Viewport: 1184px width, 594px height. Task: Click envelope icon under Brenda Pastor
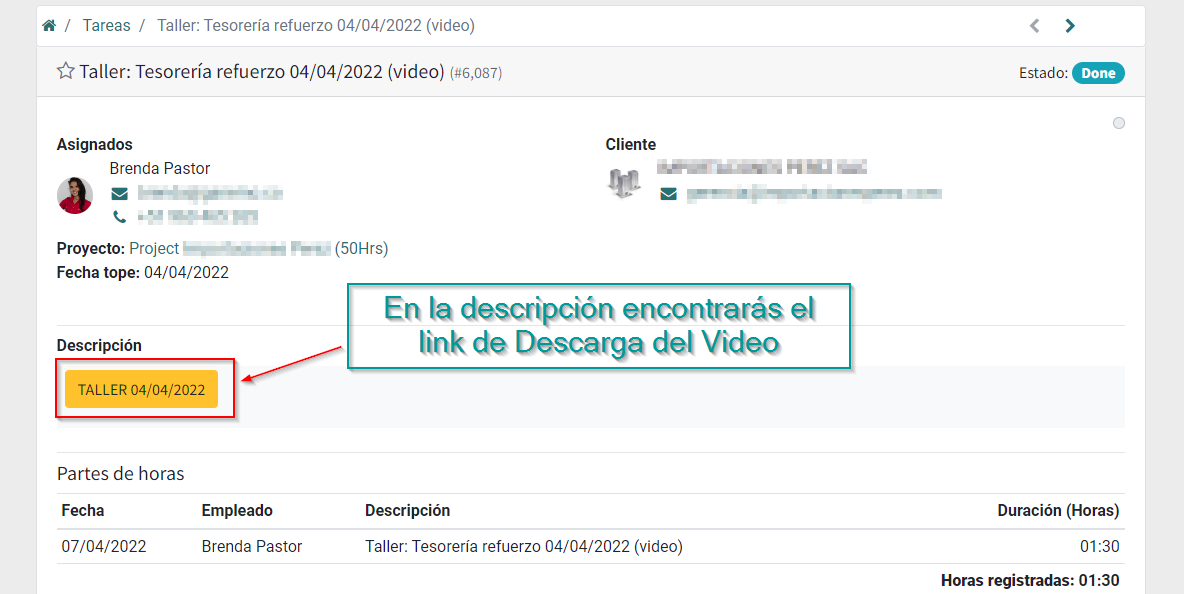[x=119, y=193]
